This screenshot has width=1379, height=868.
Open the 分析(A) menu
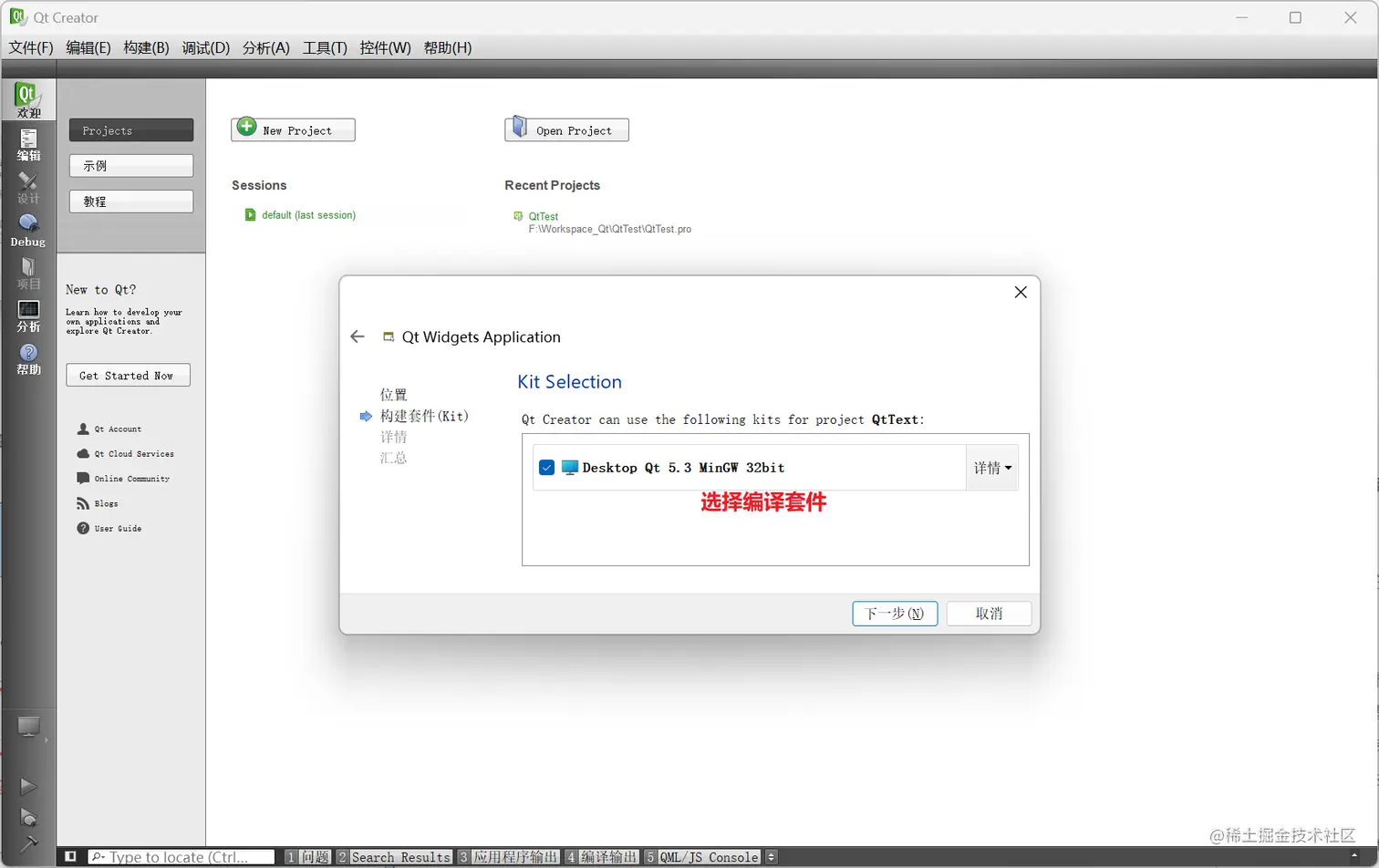pyautogui.click(x=266, y=47)
